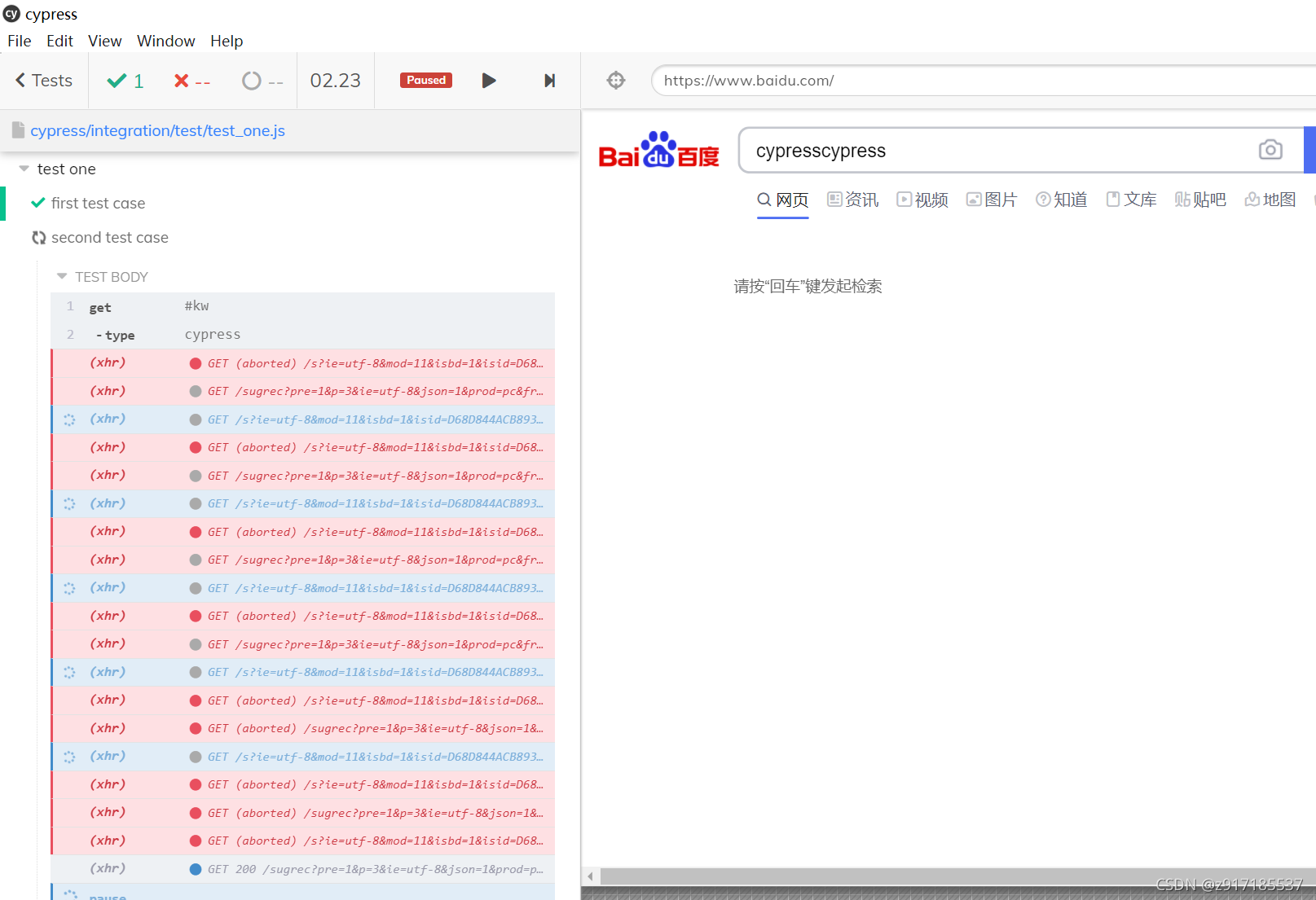The width and height of the screenshot is (1316, 900).
Task: Click the GET 200 sugrec xhr row
Action: (302, 869)
